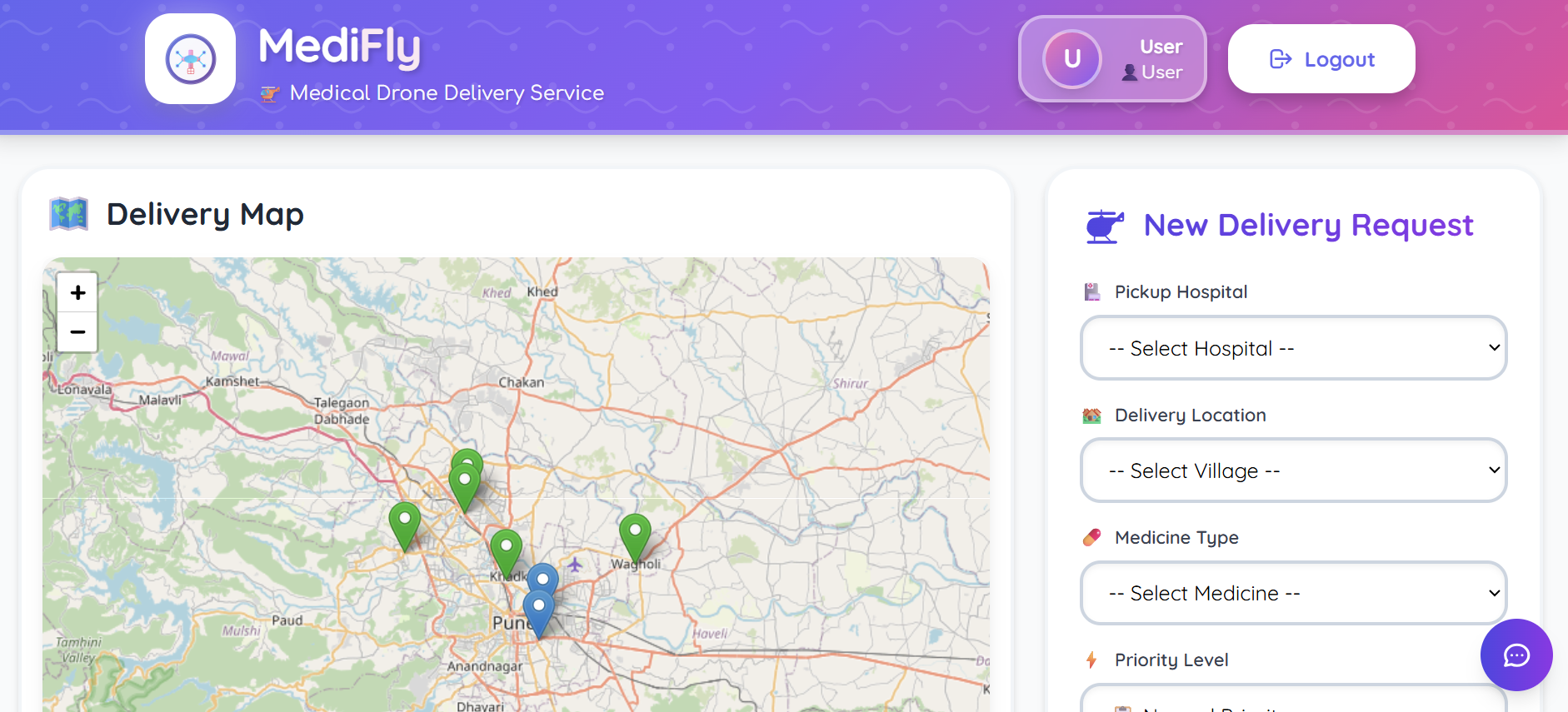The height and width of the screenshot is (712, 1568).
Task: Zoom in on the delivery map
Action: point(77,292)
